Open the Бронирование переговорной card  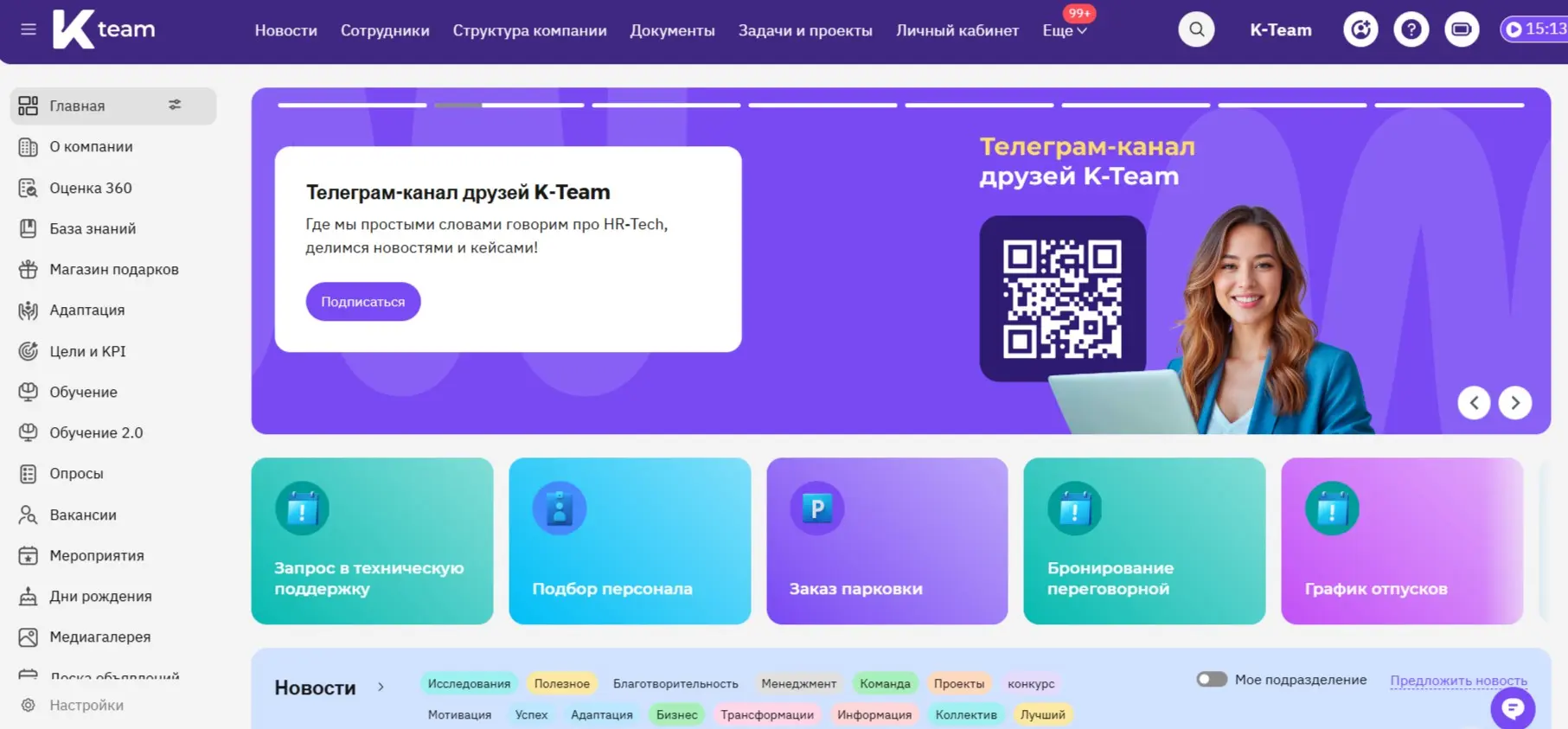pos(1144,541)
